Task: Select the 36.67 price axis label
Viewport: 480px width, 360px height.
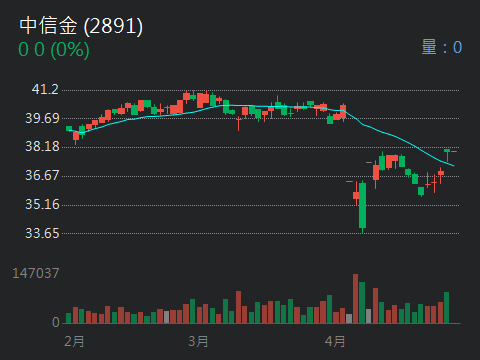Action: coord(42,175)
